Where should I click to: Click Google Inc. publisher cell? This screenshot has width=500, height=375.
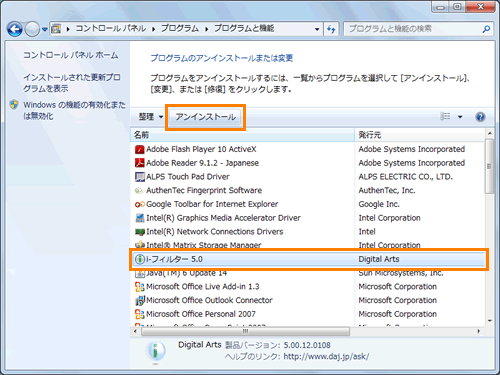[379, 204]
